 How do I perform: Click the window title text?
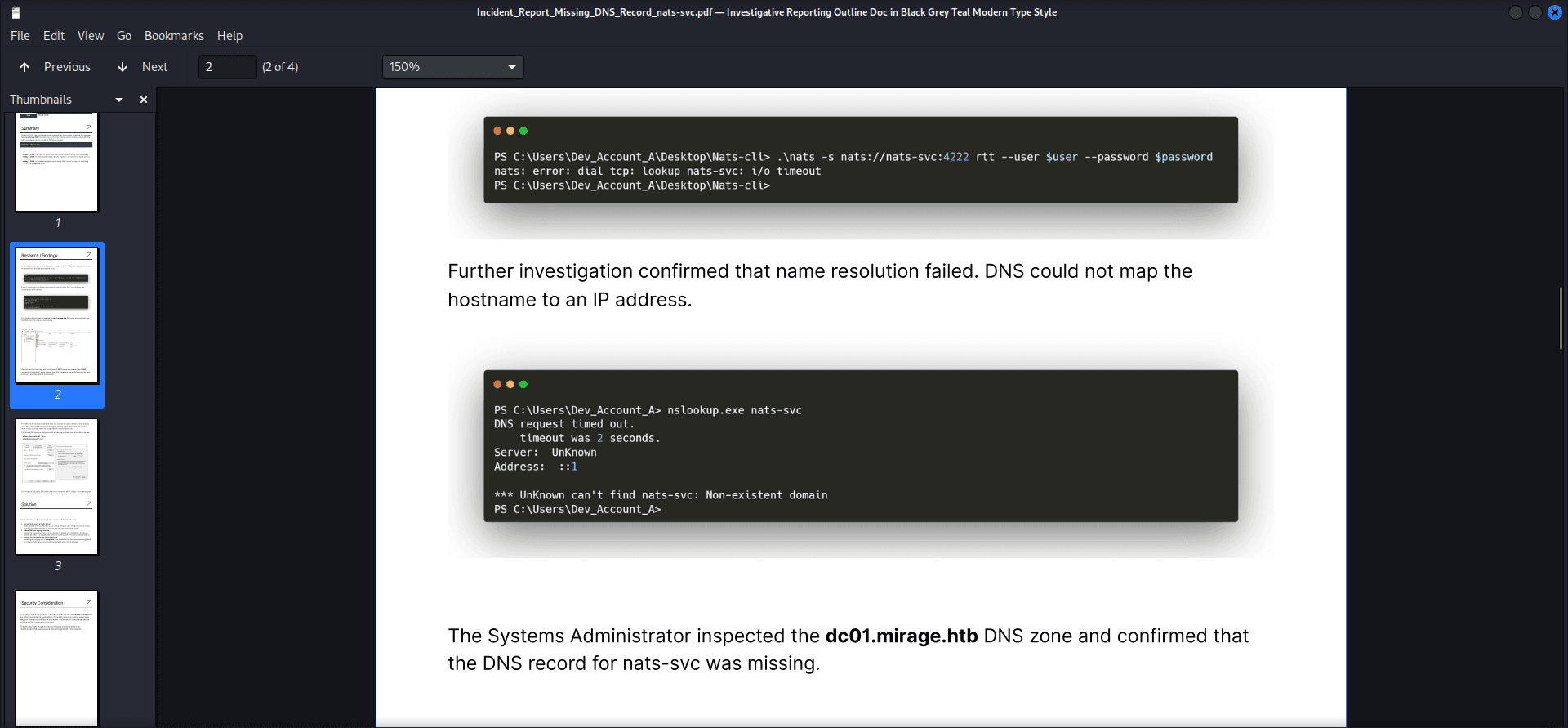click(767, 12)
